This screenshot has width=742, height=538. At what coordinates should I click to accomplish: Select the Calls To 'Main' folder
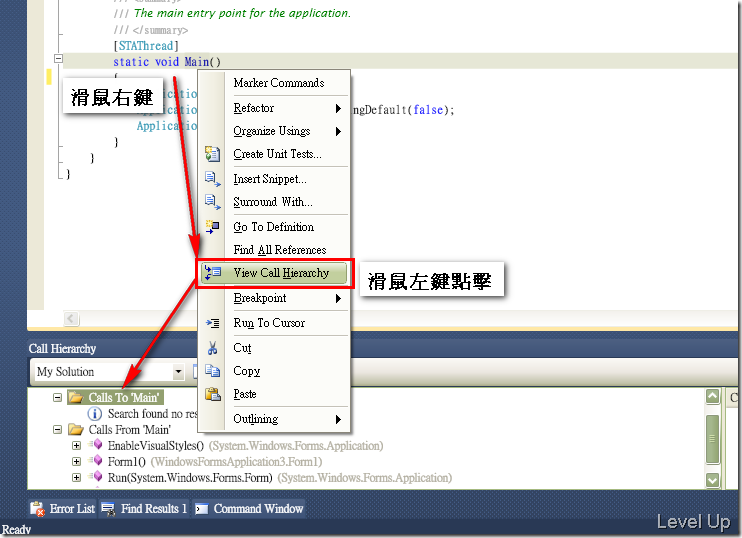pyautogui.click(x=115, y=397)
